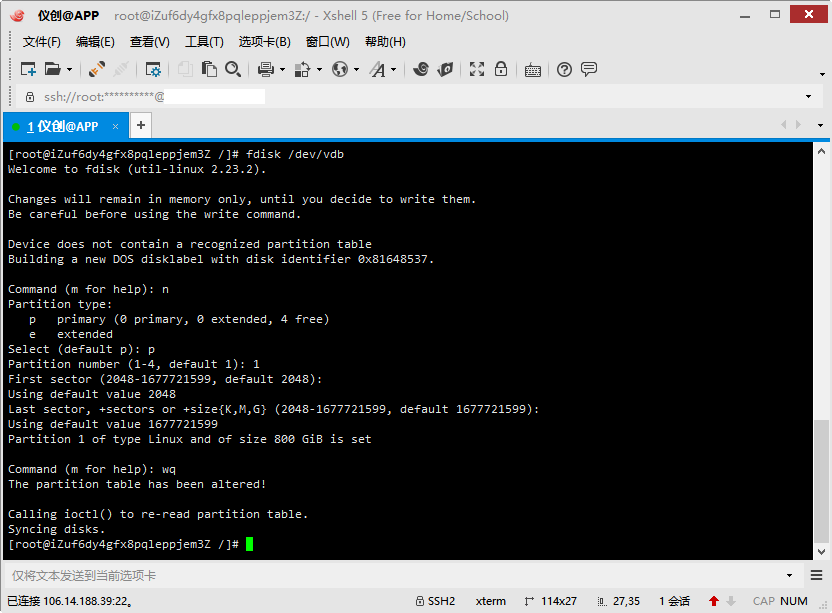
Task: Open the tab list dropdown arrow
Action: point(820,126)
